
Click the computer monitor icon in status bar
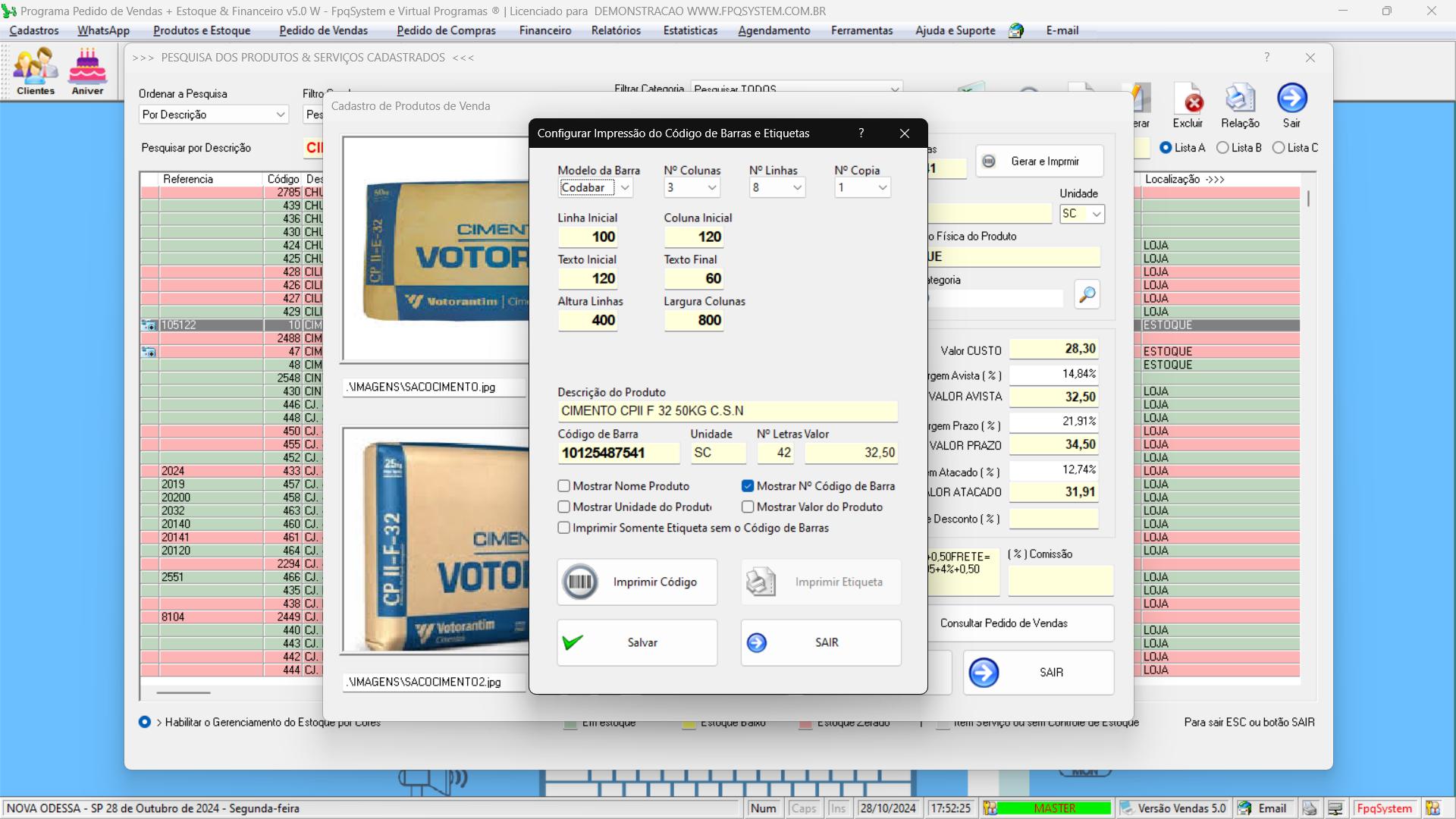(x=1335, y=808)
